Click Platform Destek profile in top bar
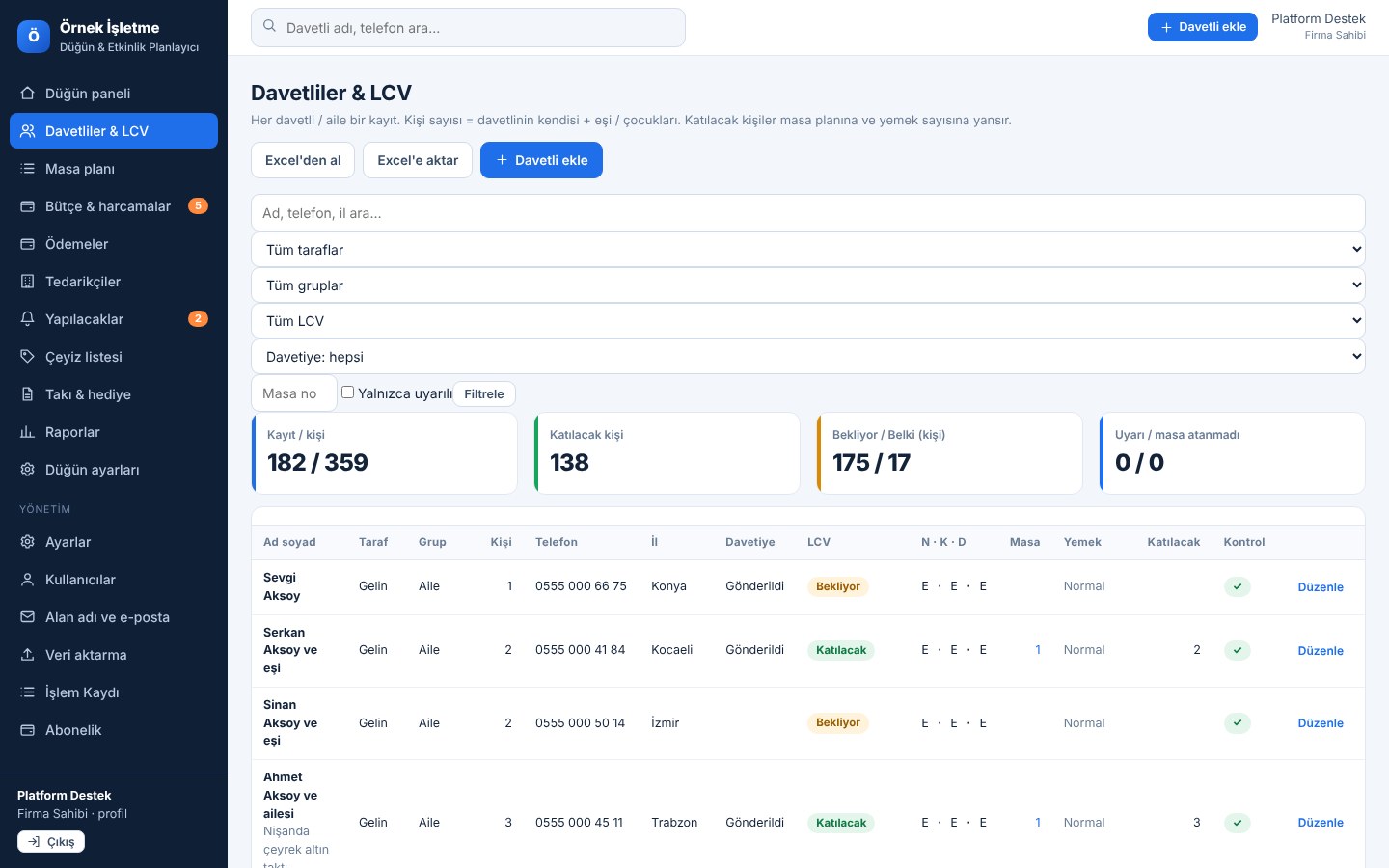The image size is (1389, 868). click(1319, 26)
